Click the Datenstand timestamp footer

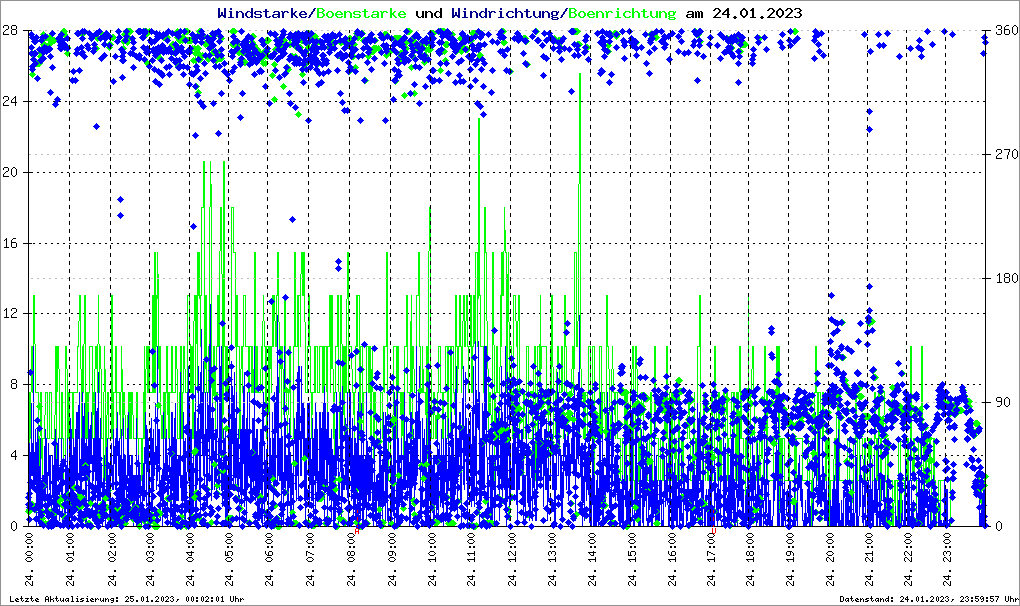(x=928, y=599)
